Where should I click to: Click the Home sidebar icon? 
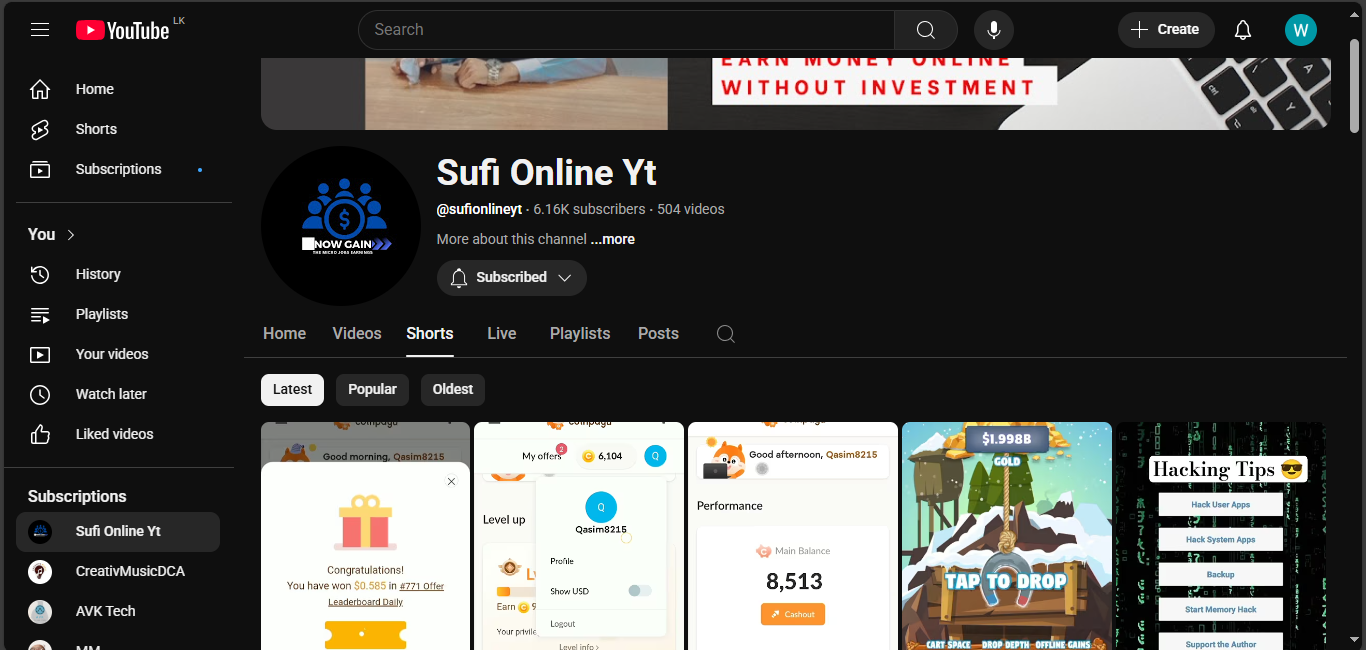pyautogui.click(x=40, y=89)
